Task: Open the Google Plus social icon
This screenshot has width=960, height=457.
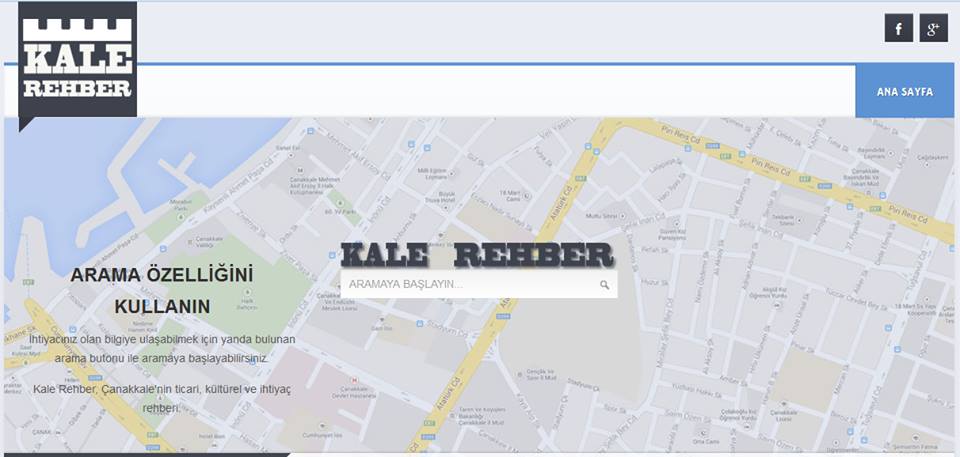Action: coord(933,28)
